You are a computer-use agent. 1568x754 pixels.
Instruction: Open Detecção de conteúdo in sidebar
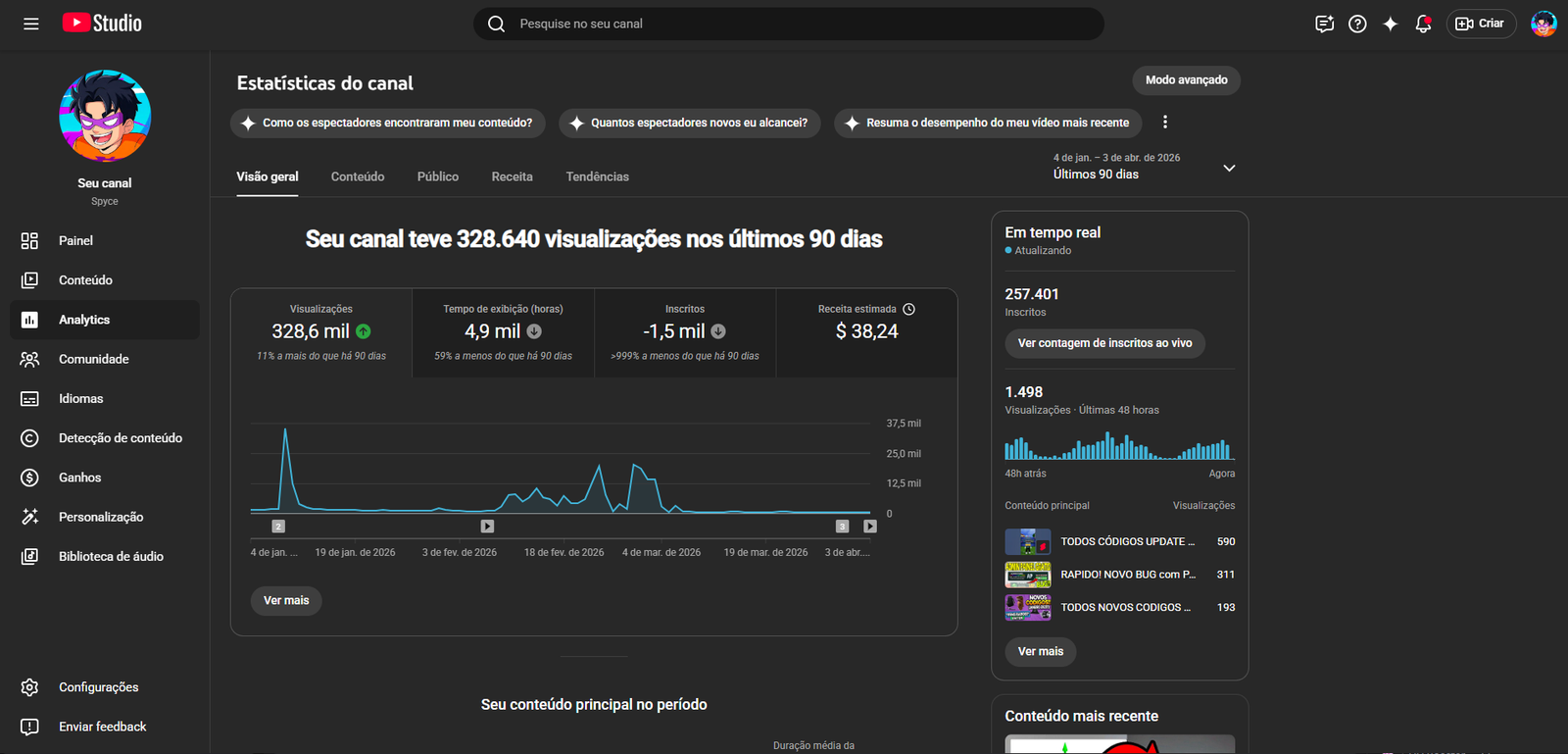click(120, 438)
